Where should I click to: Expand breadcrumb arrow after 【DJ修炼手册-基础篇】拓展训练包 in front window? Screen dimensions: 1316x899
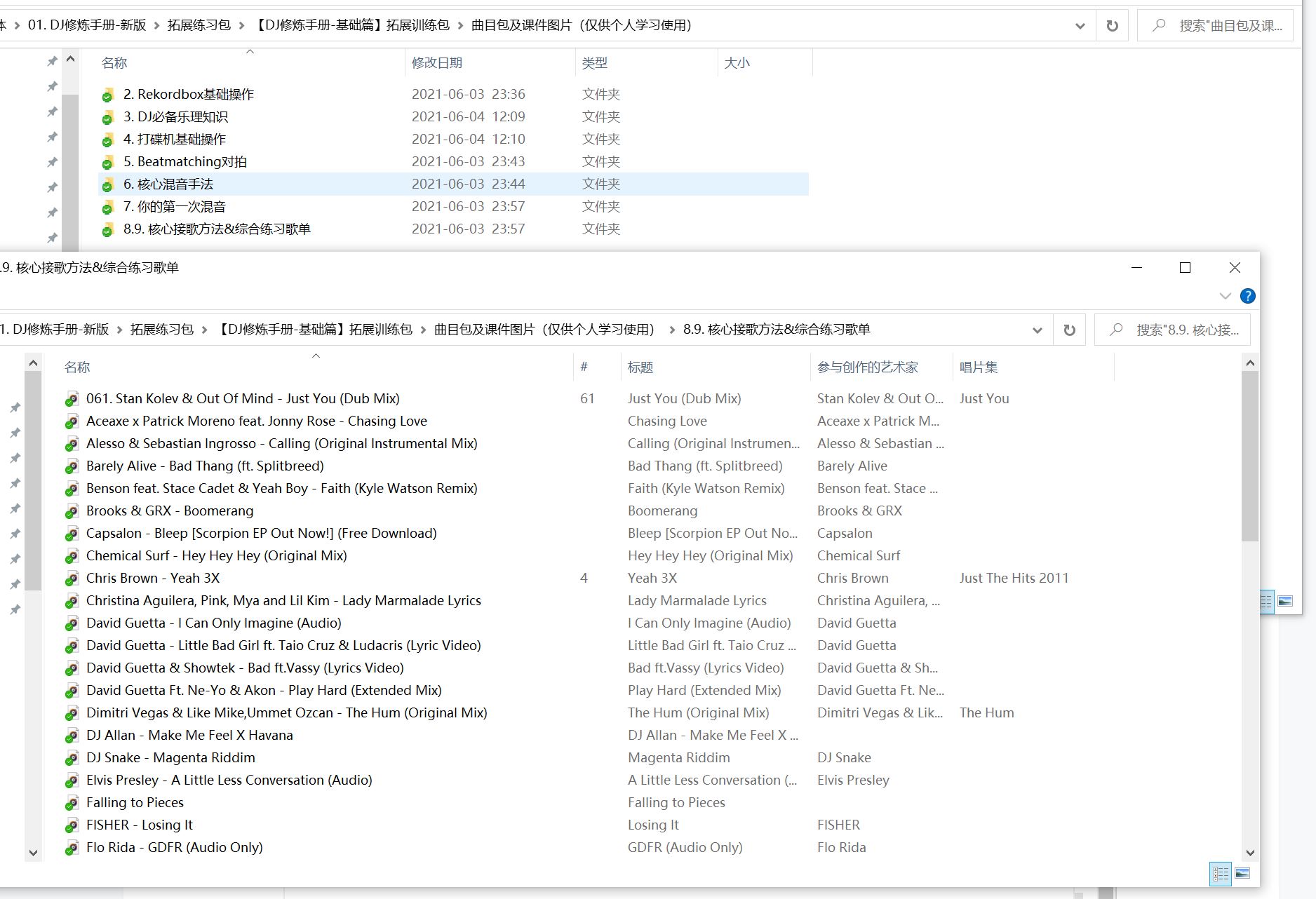coord(424,330)
